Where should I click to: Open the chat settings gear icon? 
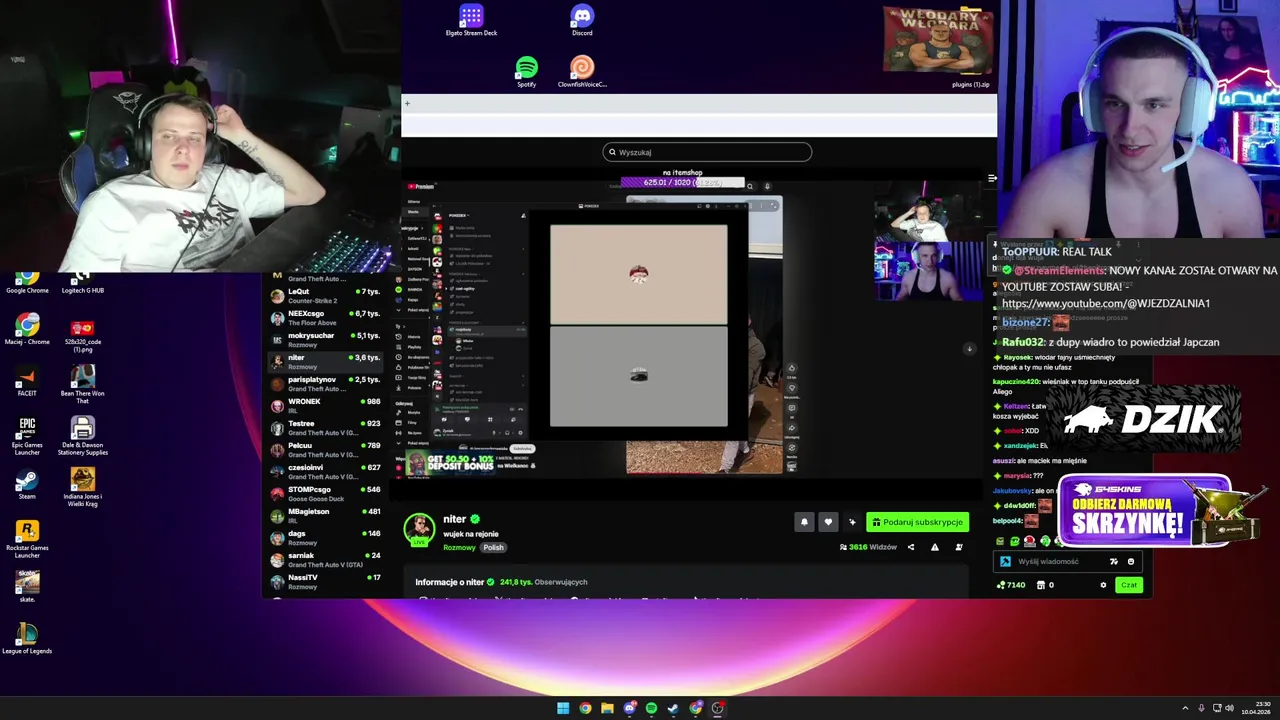pyautogui.click(x=1103, y=585)
